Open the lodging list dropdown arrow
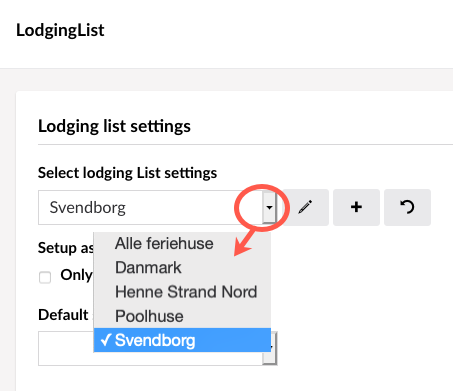Viewport: 455px width, 391px height. point(269,208)
